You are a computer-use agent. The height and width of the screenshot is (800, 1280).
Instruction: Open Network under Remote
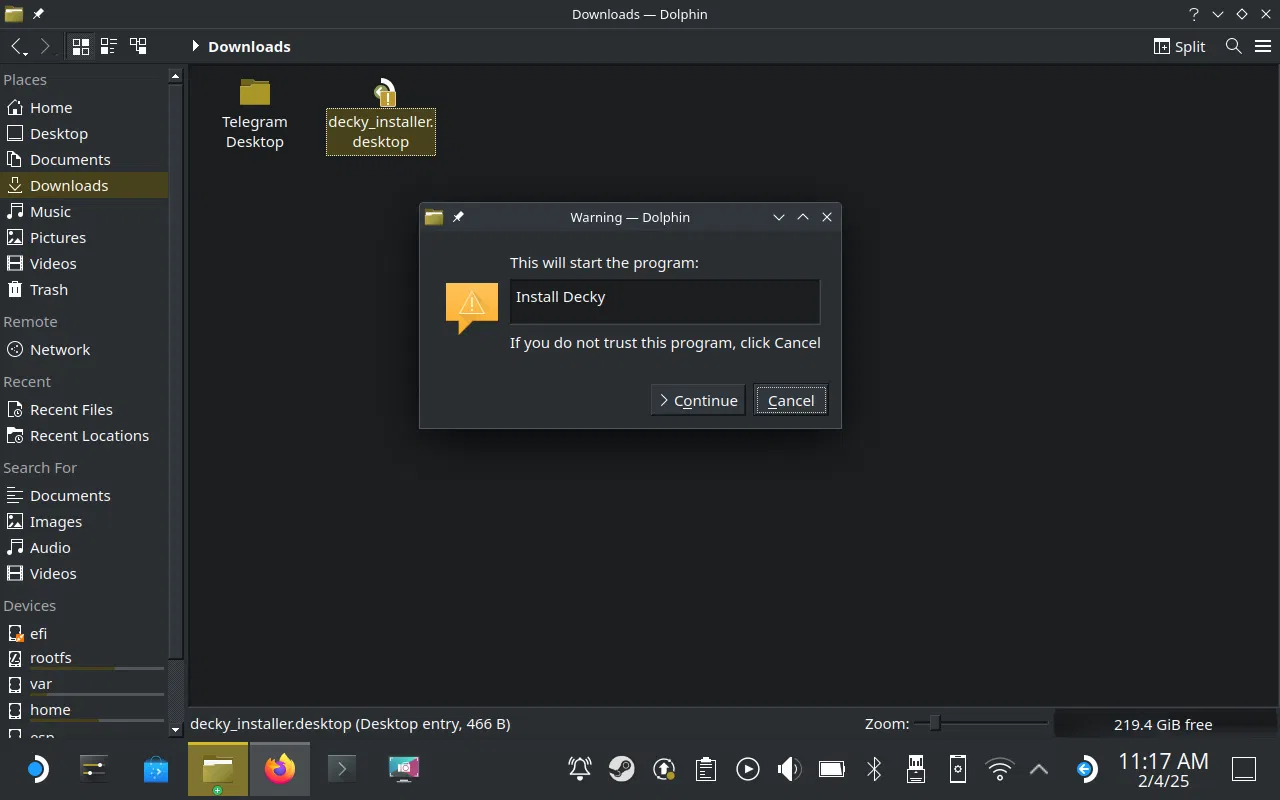pyautogui.click(x=85, y=349)
